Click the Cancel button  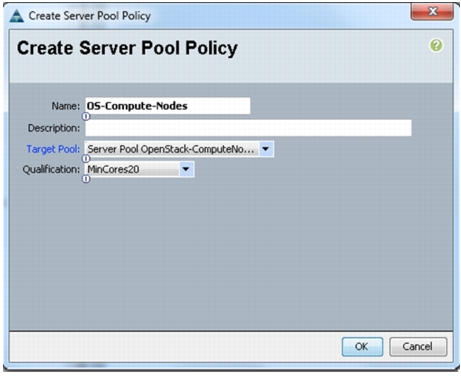pos(418,347)
